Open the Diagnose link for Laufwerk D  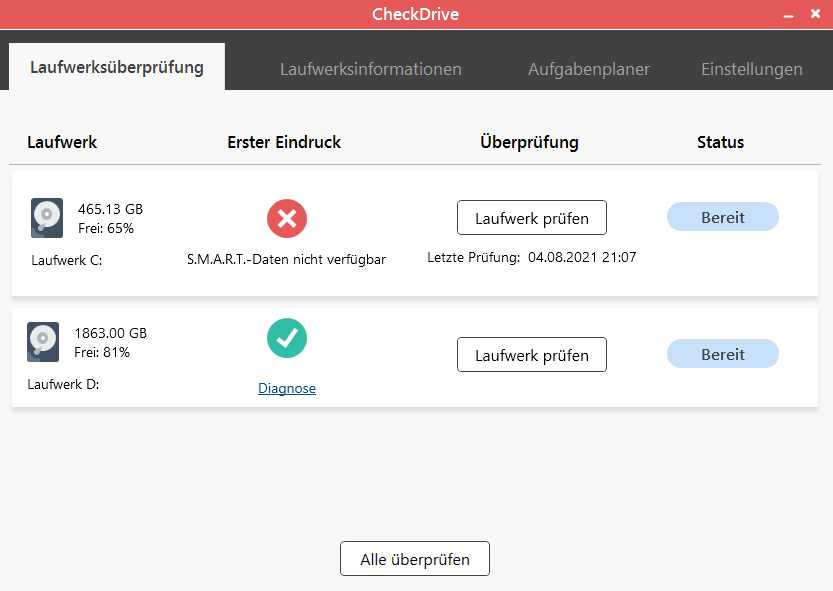click(x=287, y=388)
